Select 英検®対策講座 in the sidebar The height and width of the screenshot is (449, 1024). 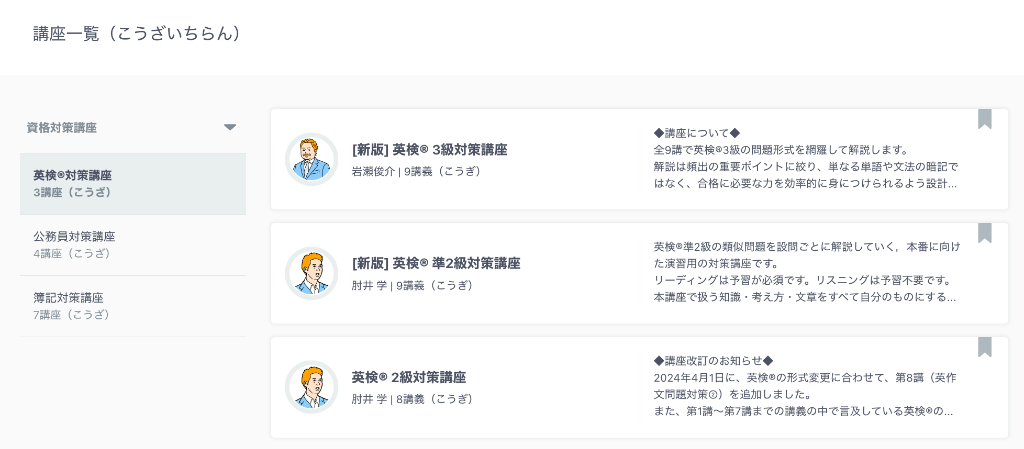pyautogui.click(x=133, y=184)
